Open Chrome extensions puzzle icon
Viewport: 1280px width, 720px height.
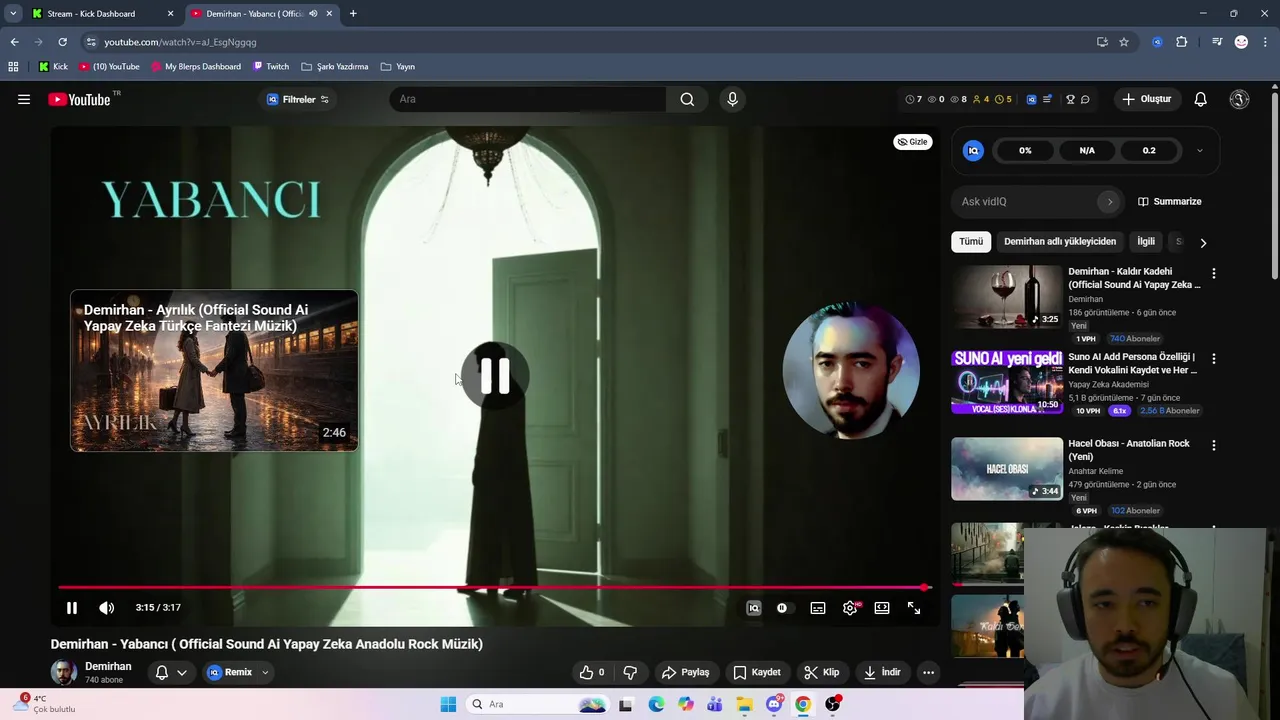[x=1181, y=42]
